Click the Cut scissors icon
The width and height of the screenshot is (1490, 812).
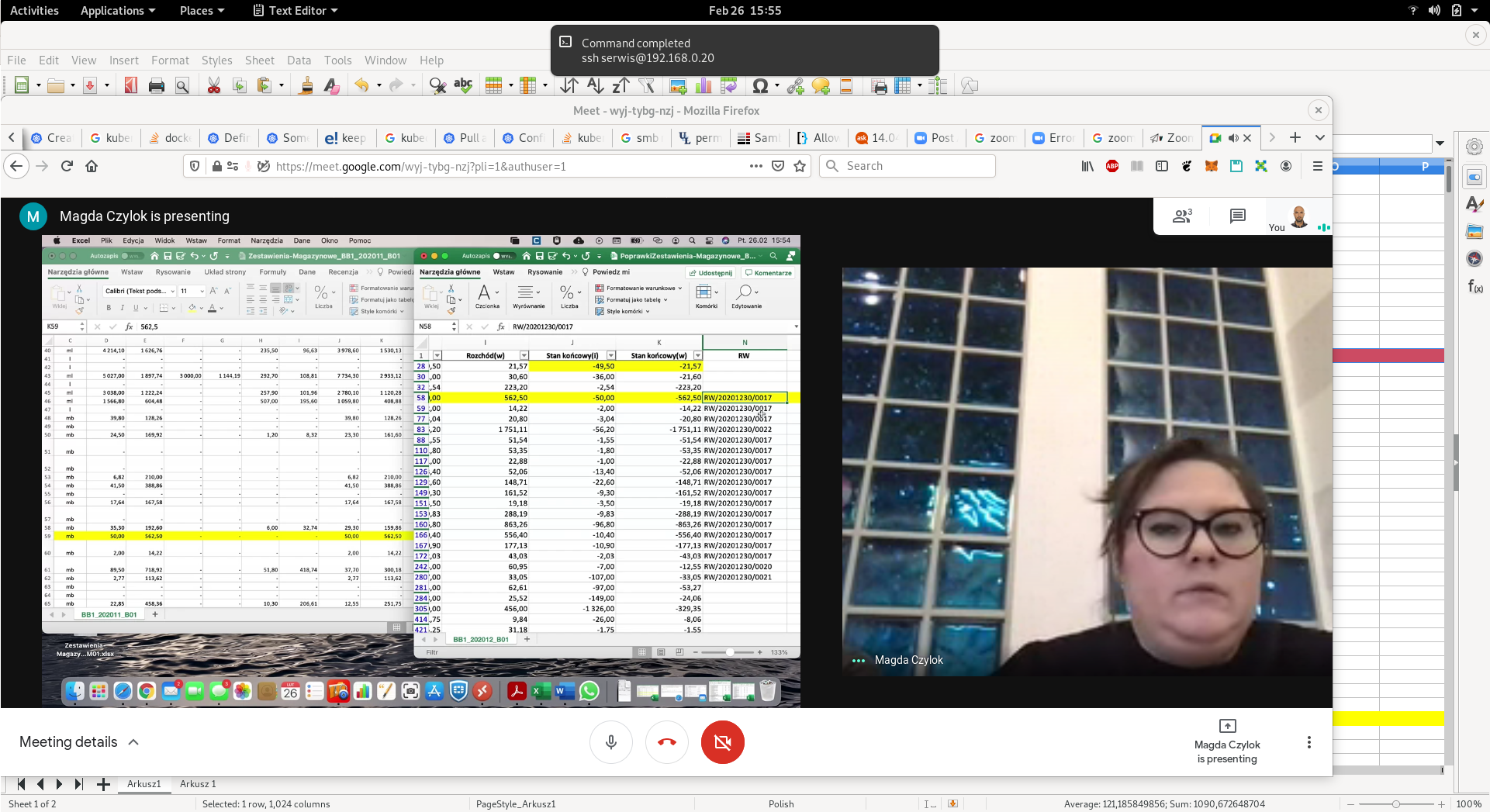pyautogui.click(x=214, y=86)
